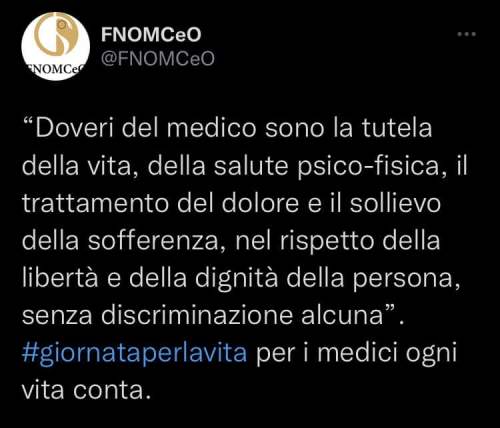Click the line "libertà e della dignità della persona"

(238, 278)
